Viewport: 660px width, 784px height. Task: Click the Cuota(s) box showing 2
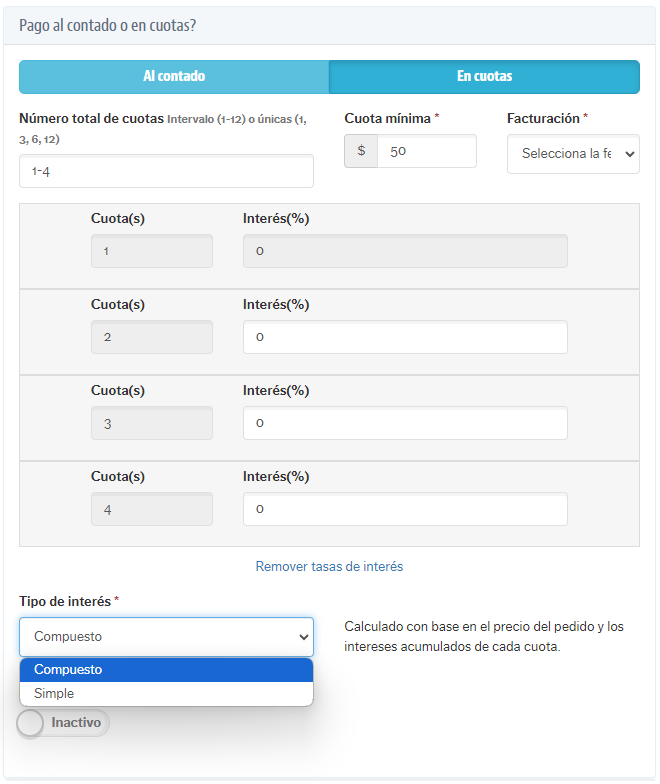[152, 337]
